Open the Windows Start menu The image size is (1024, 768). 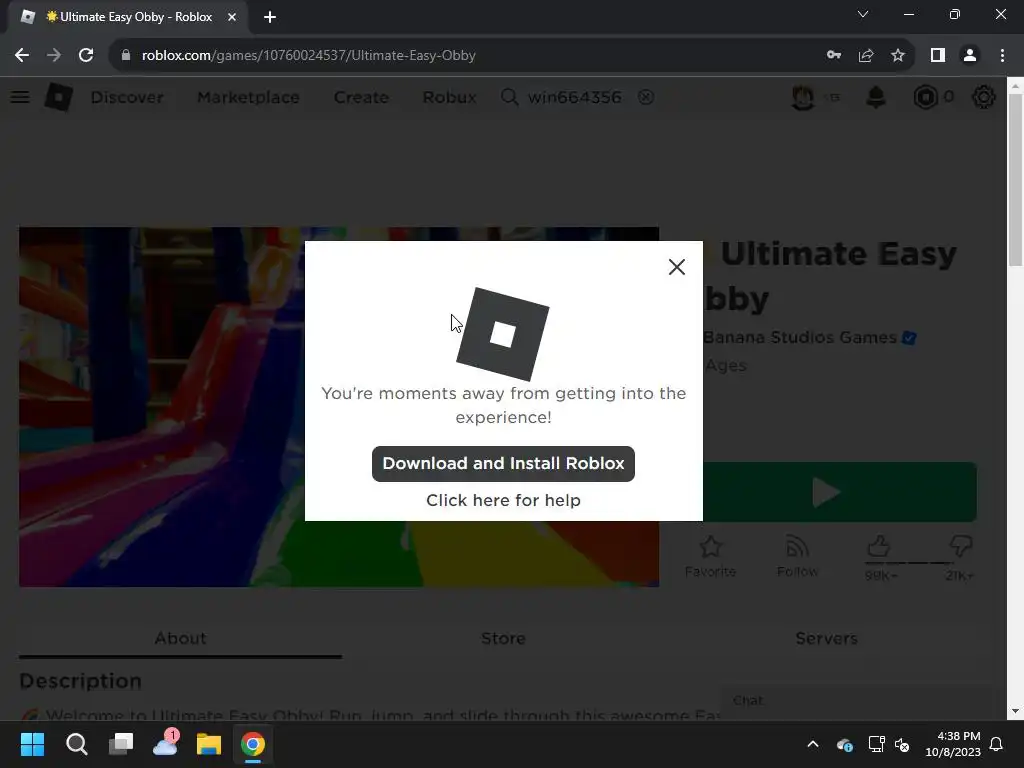point(32,744)
